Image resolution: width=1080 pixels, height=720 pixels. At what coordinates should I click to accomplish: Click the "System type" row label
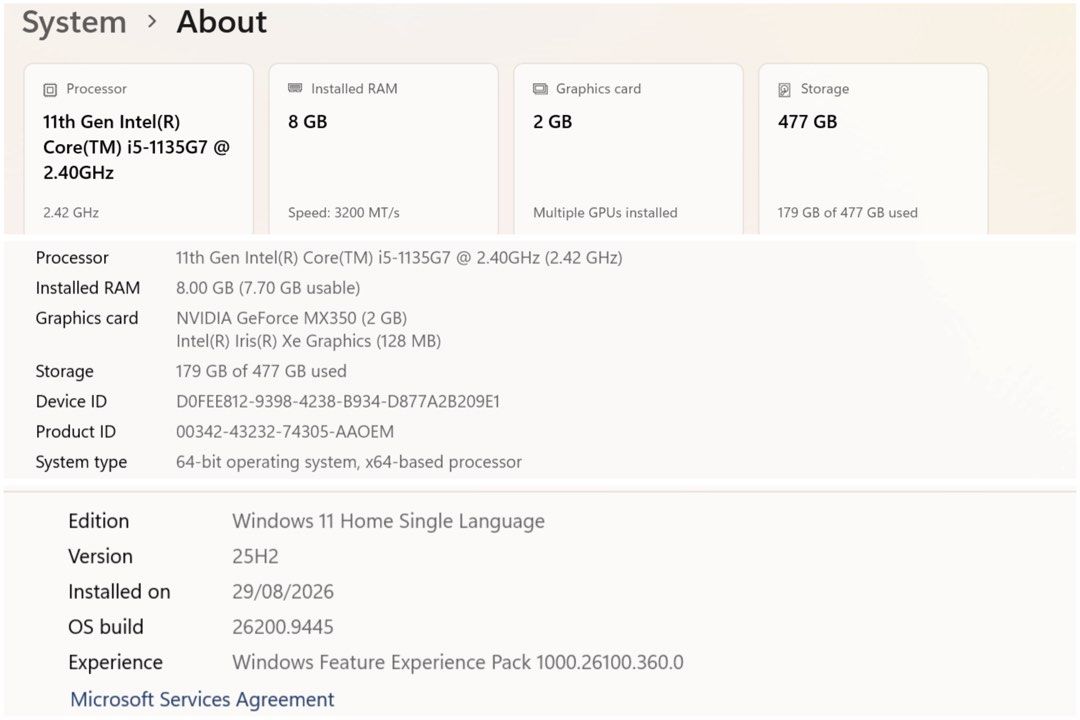click(x=81, y=462)
